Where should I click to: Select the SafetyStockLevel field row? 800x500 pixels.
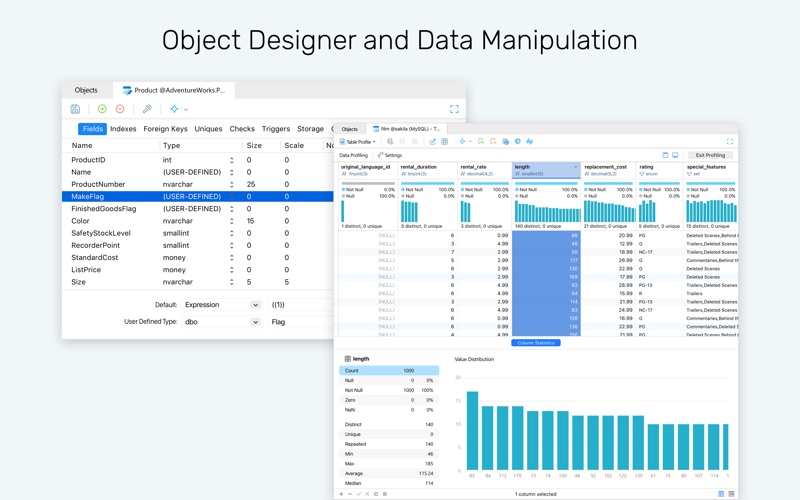(x=197, y=233)
